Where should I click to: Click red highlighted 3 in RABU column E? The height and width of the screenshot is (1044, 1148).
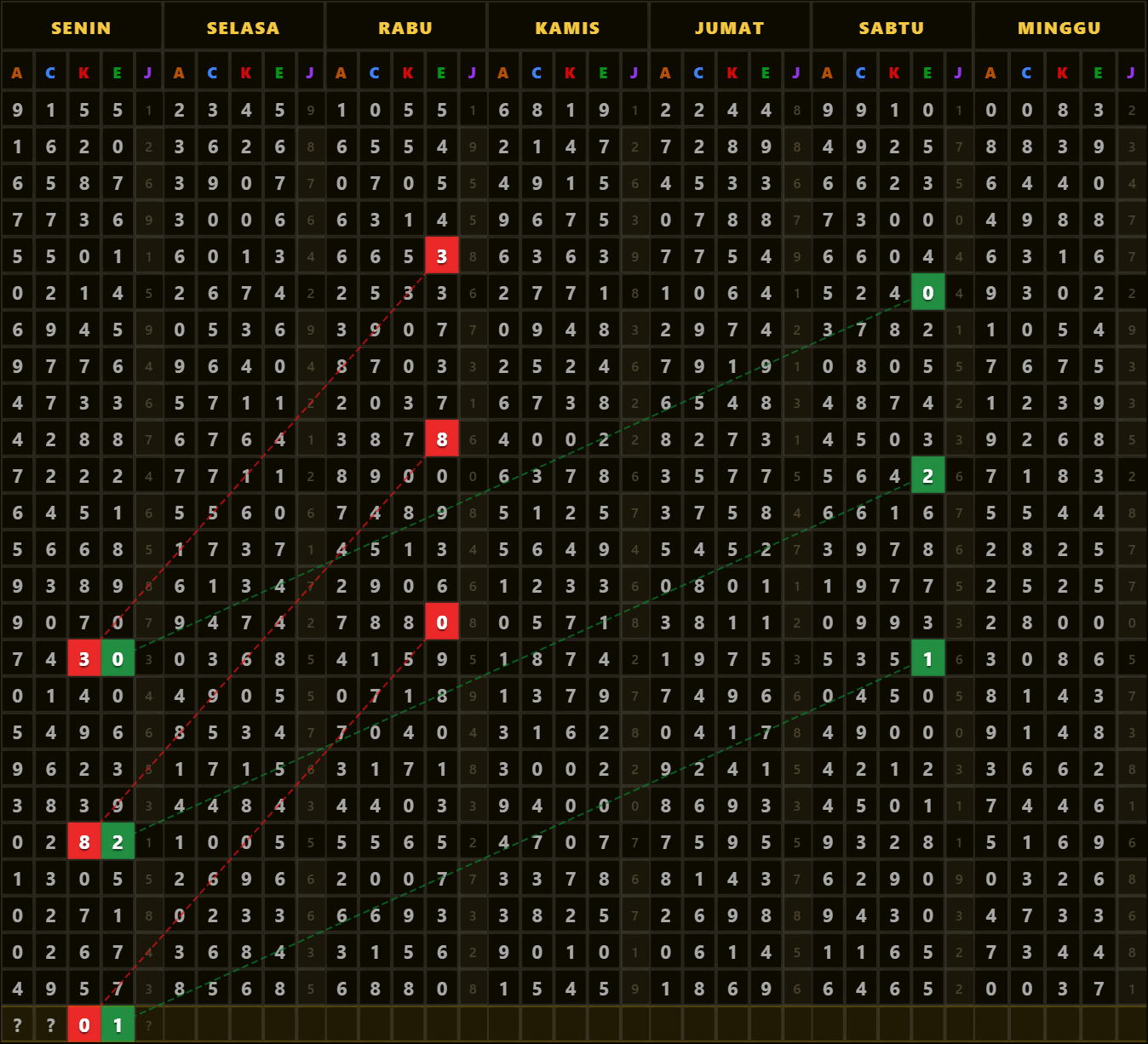click(441, 256)
